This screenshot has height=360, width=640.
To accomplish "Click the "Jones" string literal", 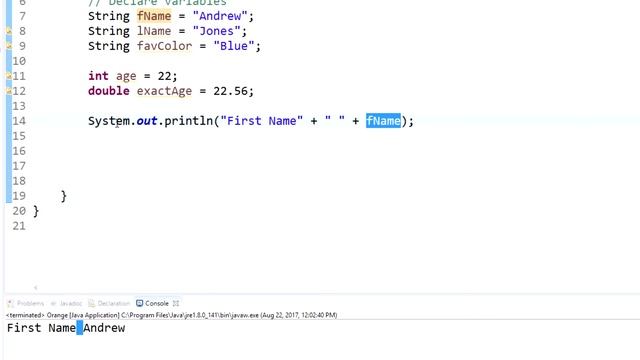I will point(216,31).
